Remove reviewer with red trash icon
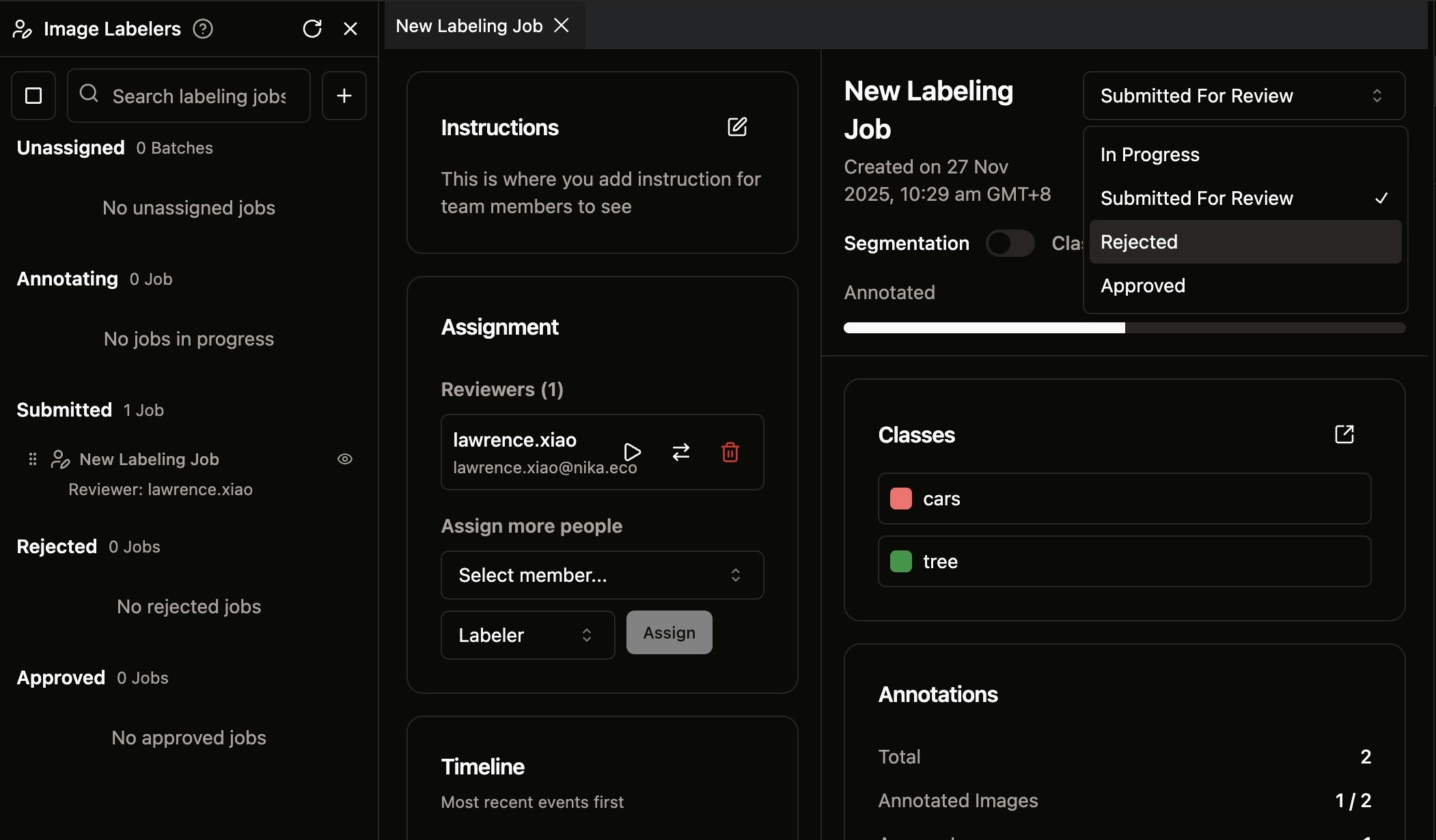The height and width of the screenshot is (840, 1436). pos(730,452)
